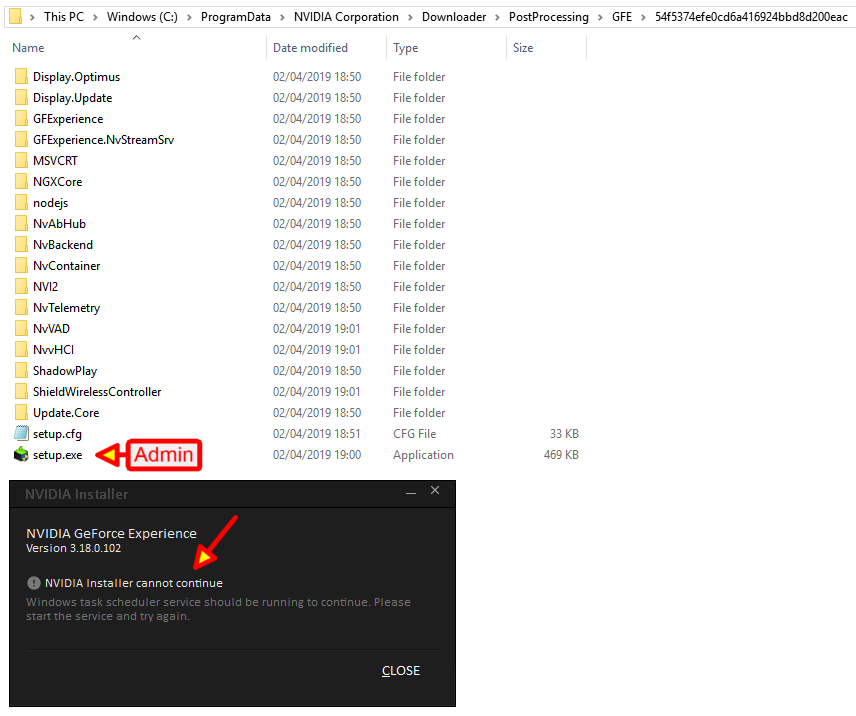856x716 pixels.
Task: Select the Display.Optimus folder name
Action: pos(76,77)
